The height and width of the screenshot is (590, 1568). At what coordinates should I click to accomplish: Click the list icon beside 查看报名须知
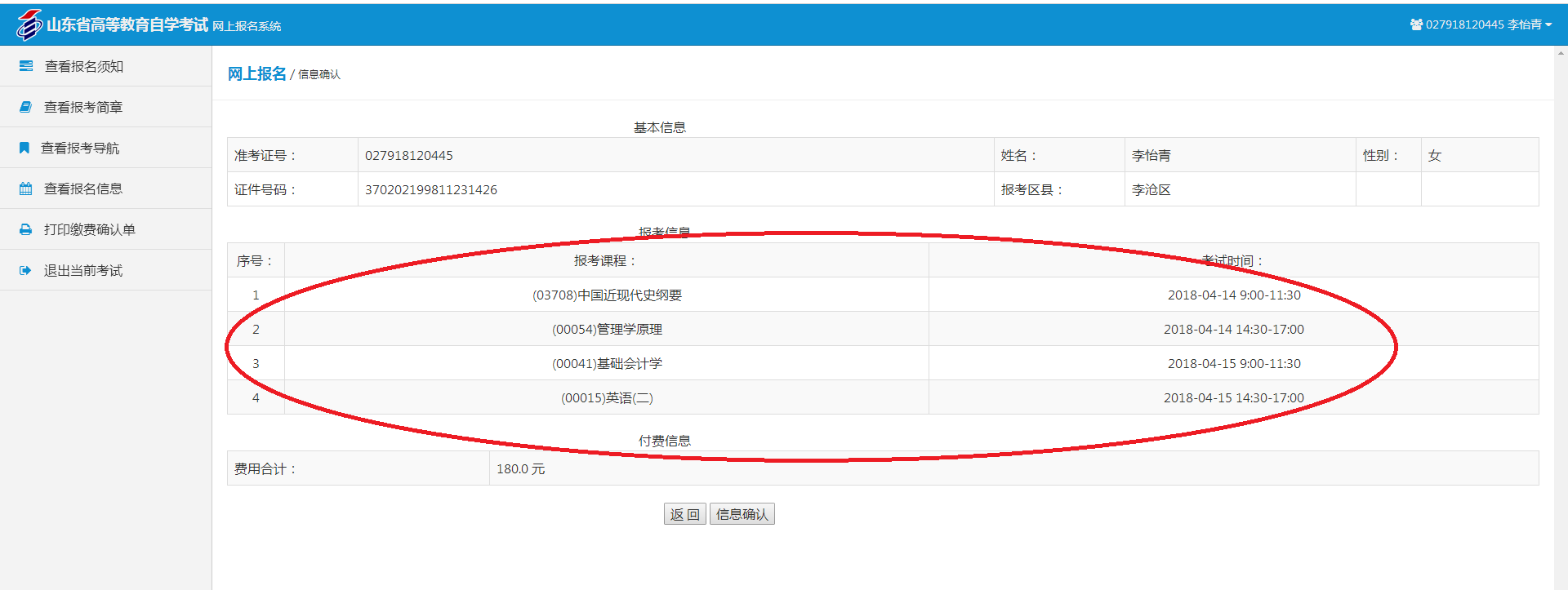(x=26, y=66)
